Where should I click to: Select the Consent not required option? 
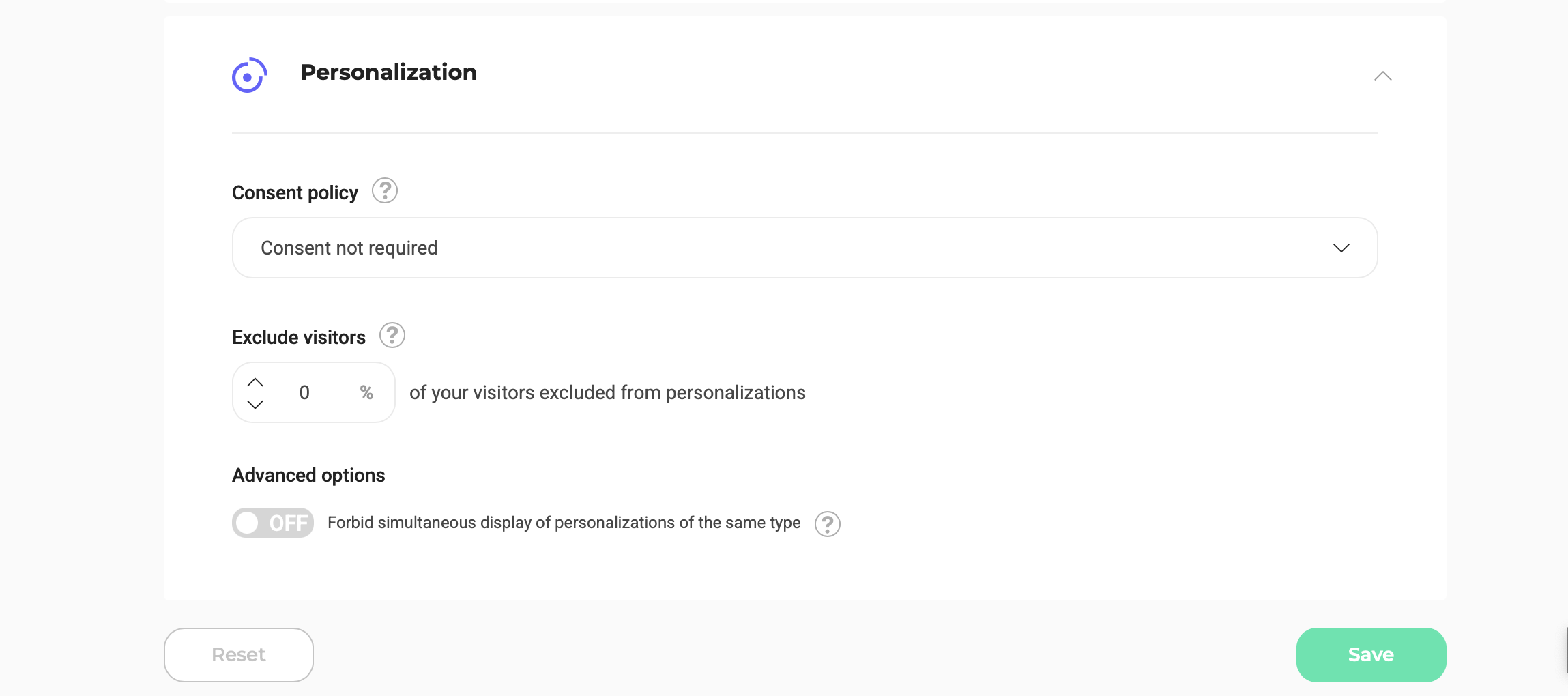349,248
